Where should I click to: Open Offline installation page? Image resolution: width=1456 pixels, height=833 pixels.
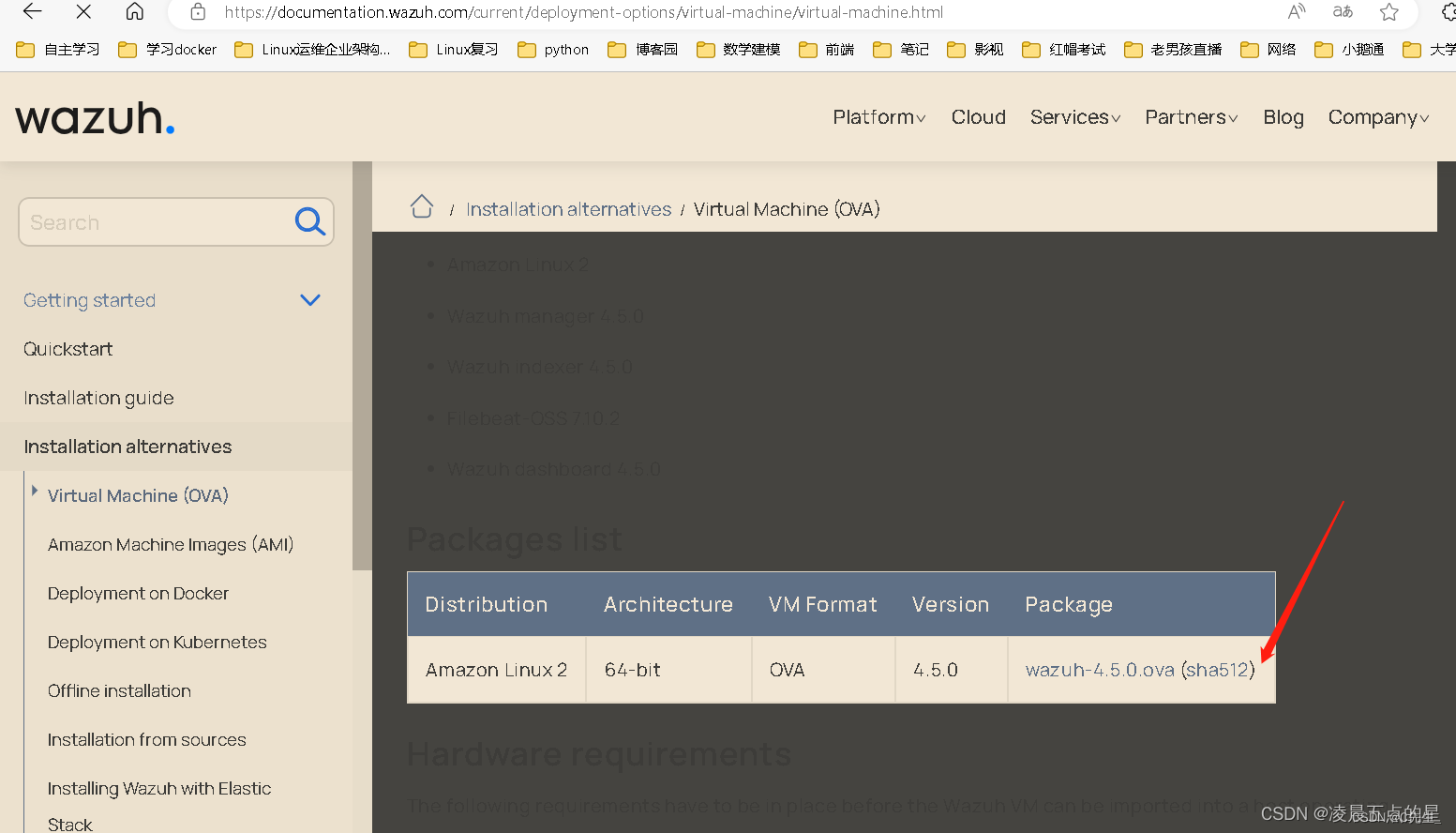pyautogui.click(x=119, y=690)
